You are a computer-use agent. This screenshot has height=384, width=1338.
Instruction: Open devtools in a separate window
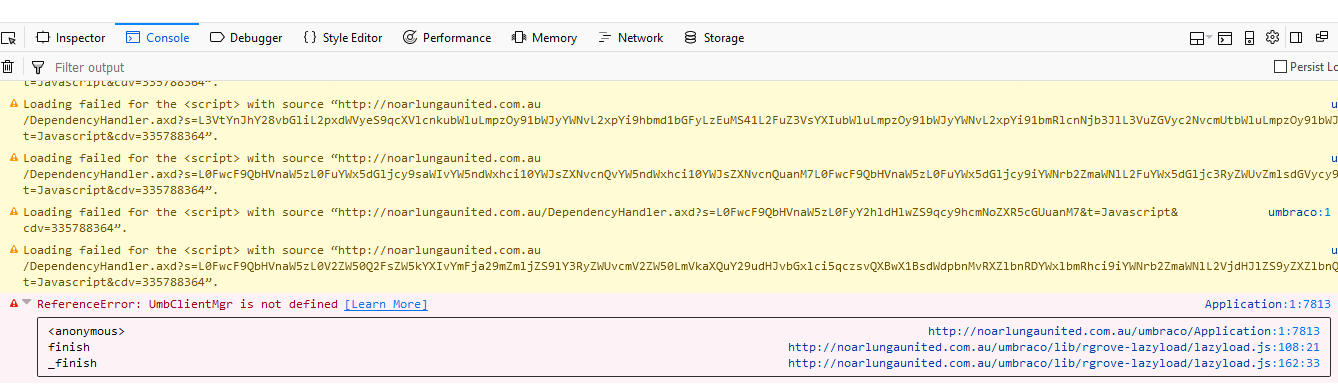(x=1322, y=37)
